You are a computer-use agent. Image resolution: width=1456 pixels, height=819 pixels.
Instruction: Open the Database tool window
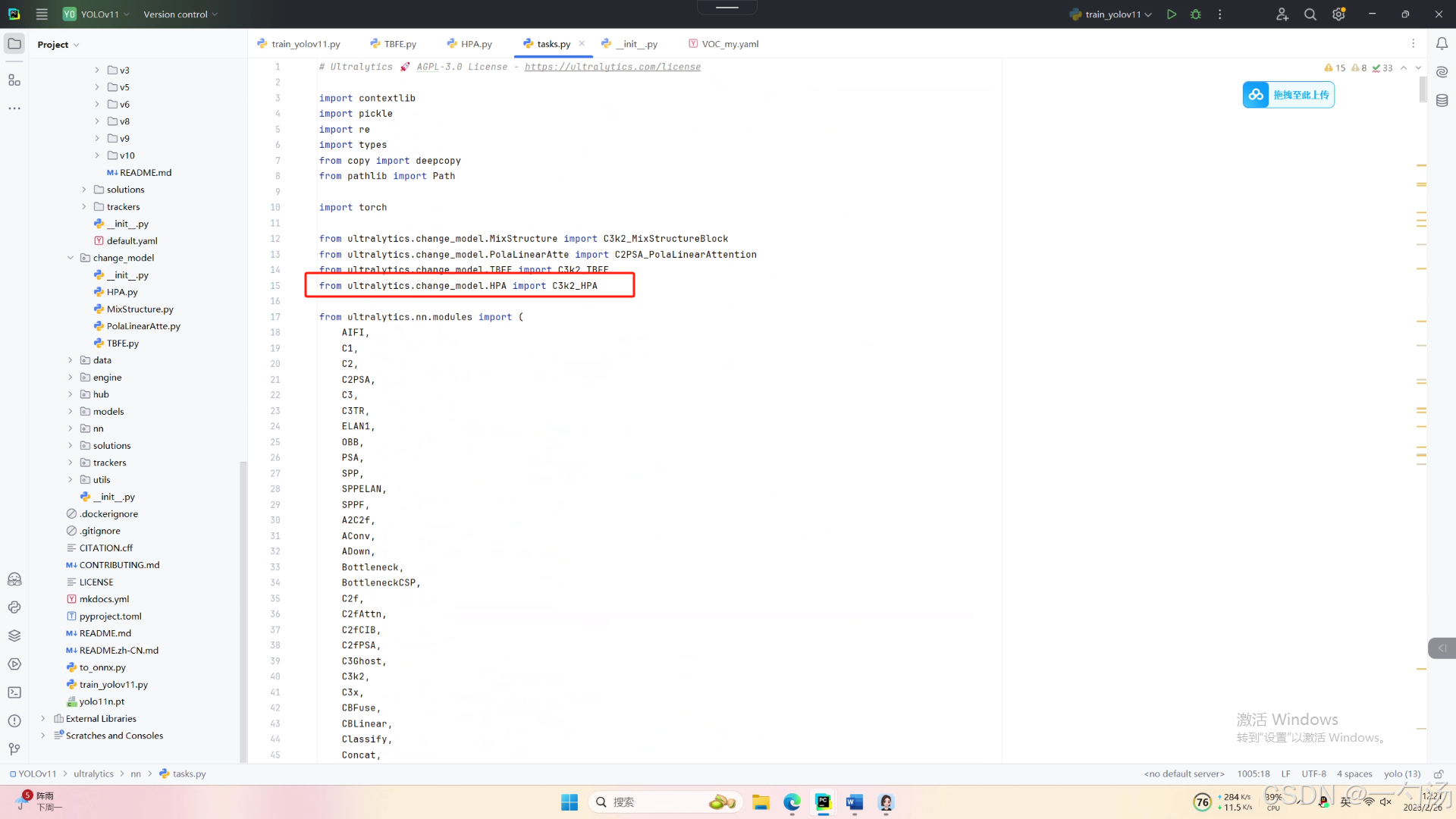(1442, 101)
